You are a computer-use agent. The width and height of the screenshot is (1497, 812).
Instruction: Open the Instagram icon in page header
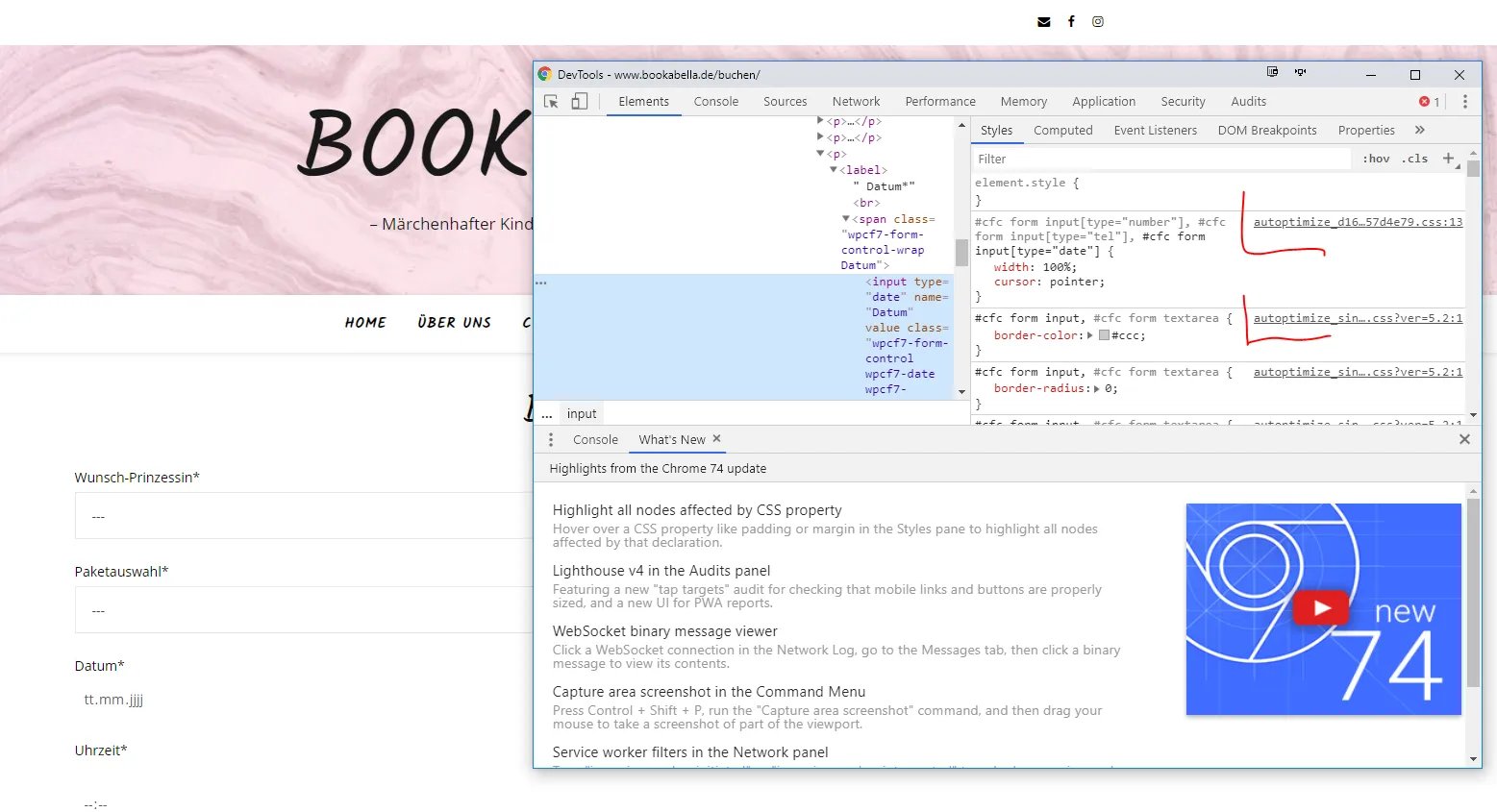(1098, 21)
